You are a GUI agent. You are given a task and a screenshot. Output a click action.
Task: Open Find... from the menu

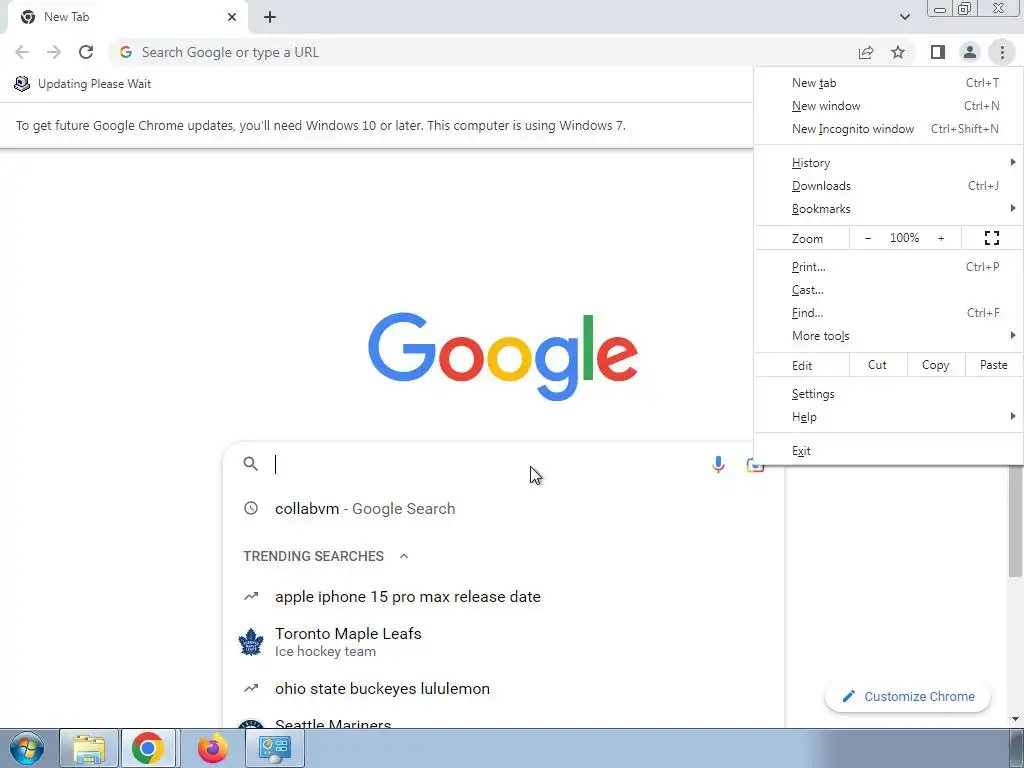click(x=888, y=313)
